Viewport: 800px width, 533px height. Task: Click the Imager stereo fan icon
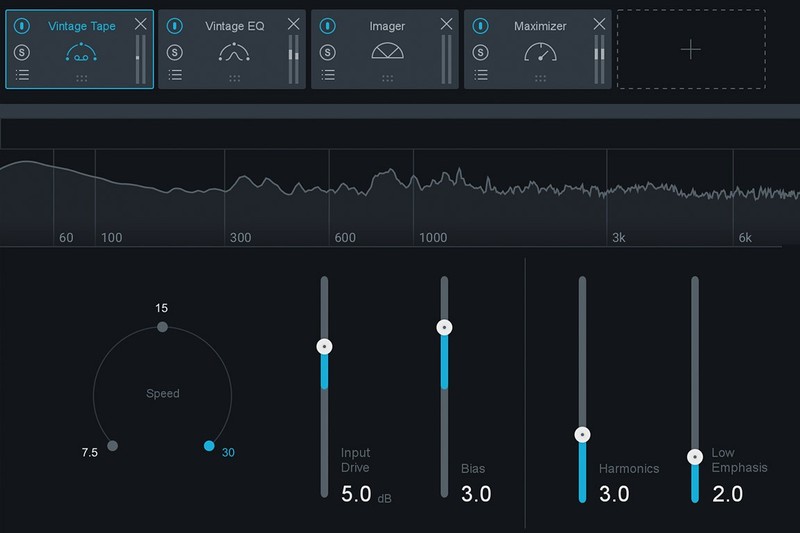point(387,53)
